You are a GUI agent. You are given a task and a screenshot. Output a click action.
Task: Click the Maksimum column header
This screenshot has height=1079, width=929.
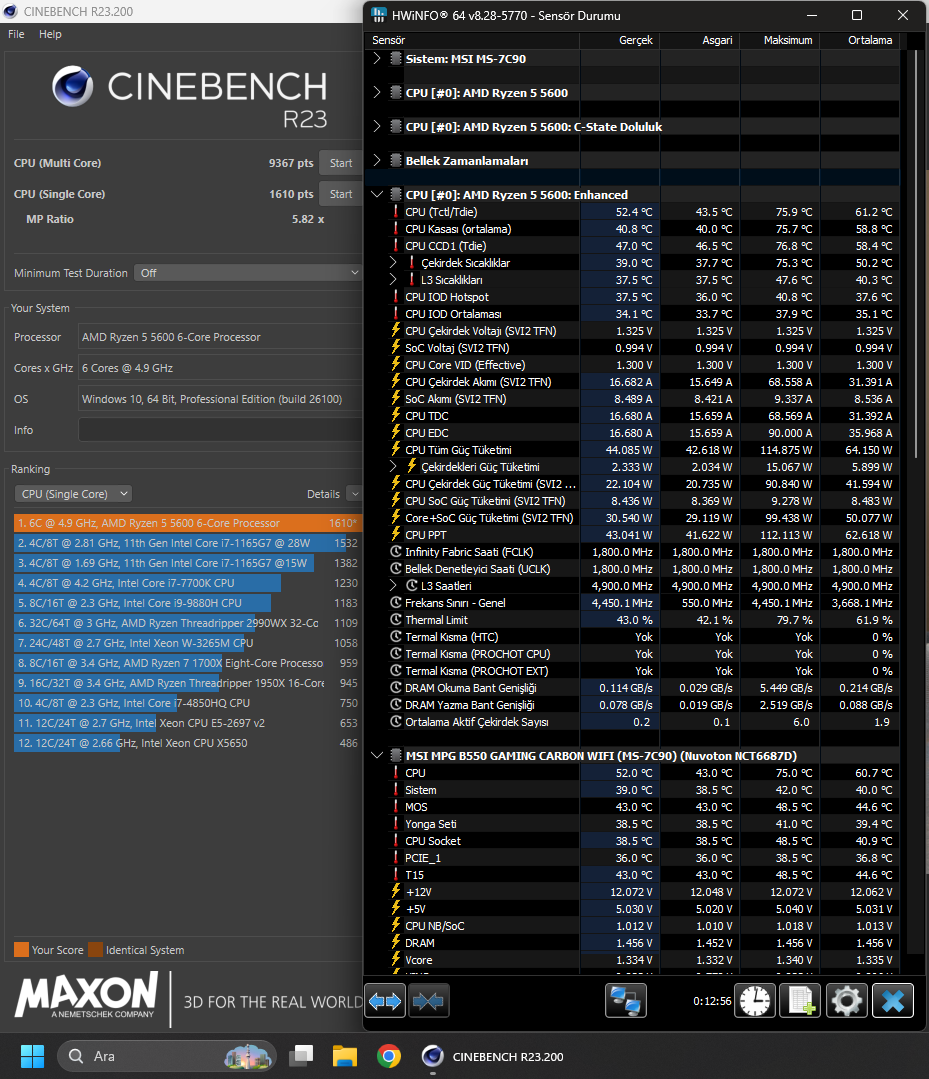(x=780, y=40)
